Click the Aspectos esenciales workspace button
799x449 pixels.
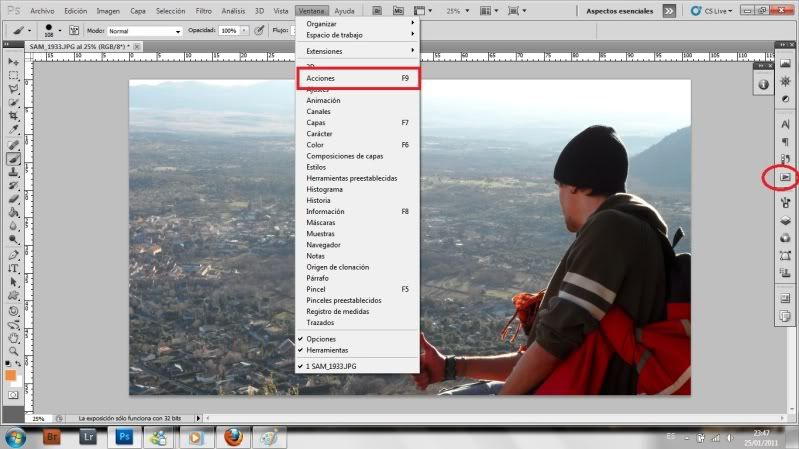click(619, 11)
